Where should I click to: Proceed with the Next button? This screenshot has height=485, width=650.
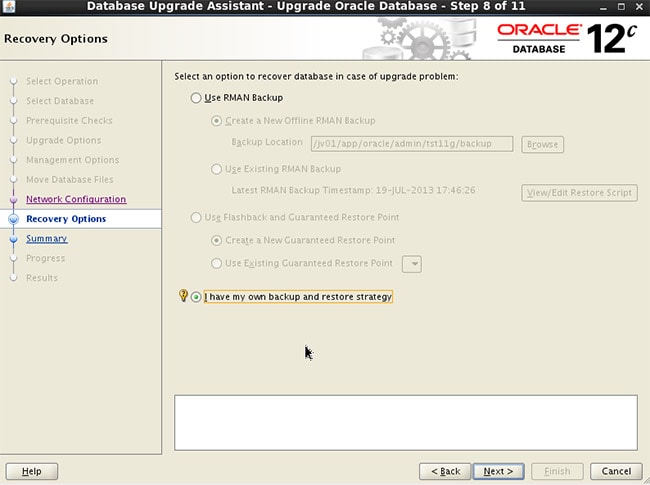tap(498, 471)
